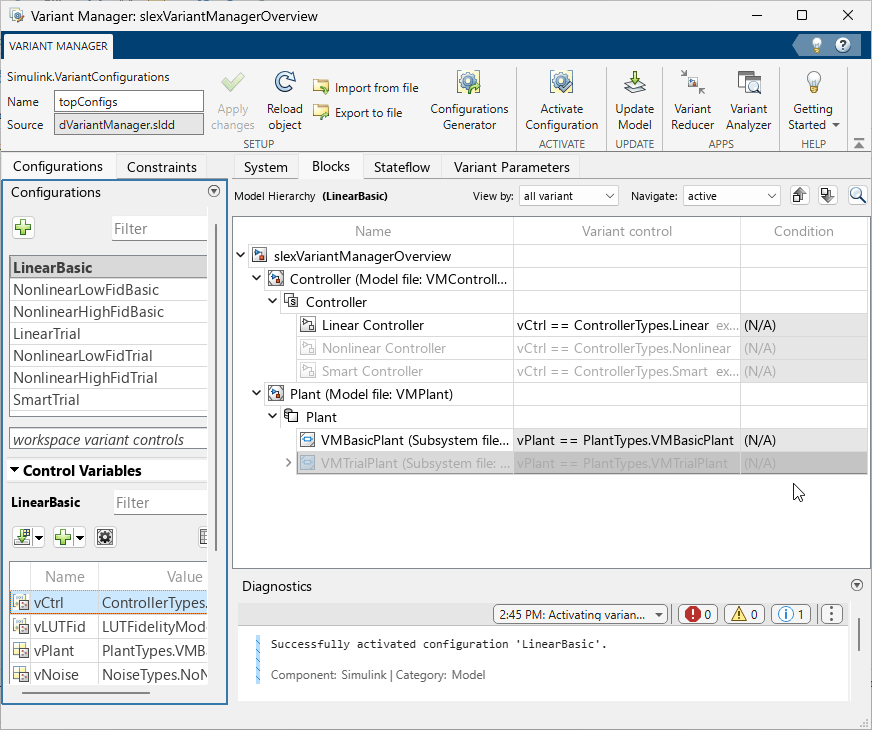Open the Configurations panel options menu
Viewport: 872px width, 730px height.
coord(214,191)
